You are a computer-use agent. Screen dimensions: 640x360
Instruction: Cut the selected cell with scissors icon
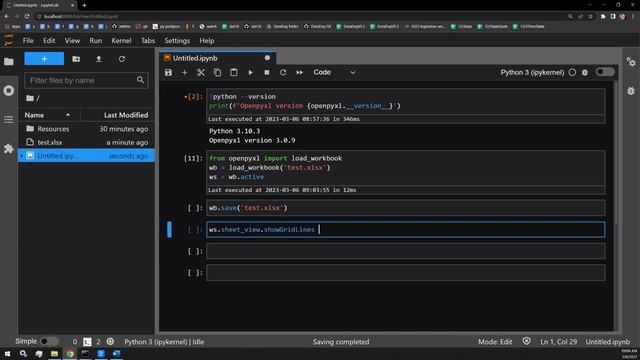[201, 72]
